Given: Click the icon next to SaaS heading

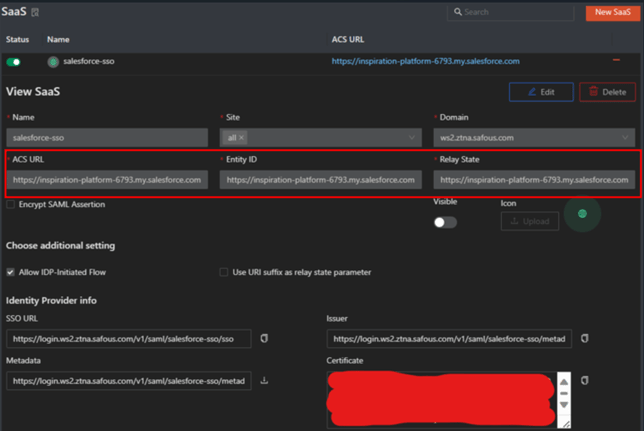Looking at the screenshot, I should tap(36, 12).
